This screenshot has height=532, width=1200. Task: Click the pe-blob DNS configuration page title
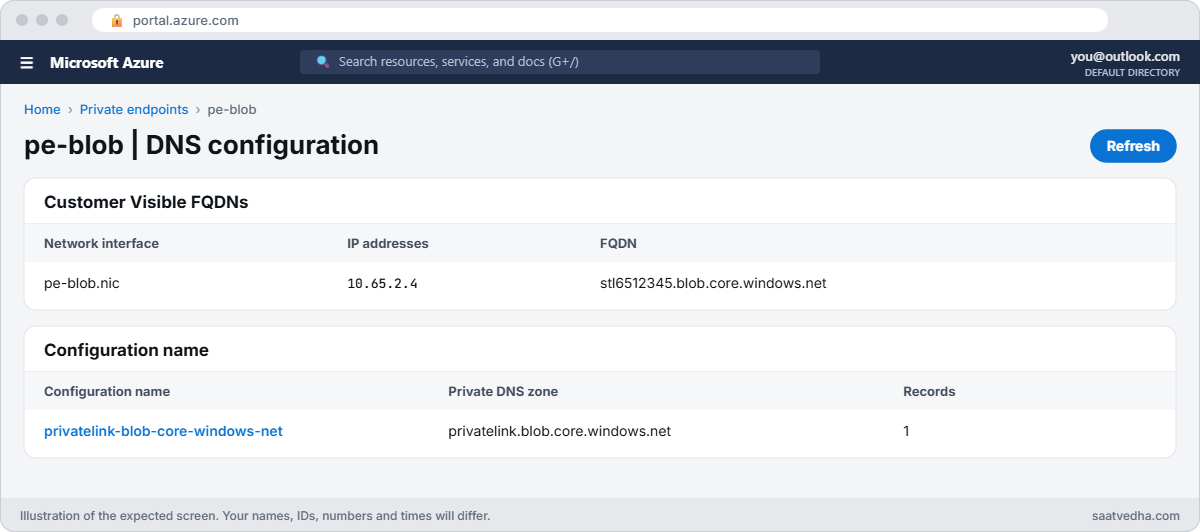pyautogui.click(x=201, y=145)
